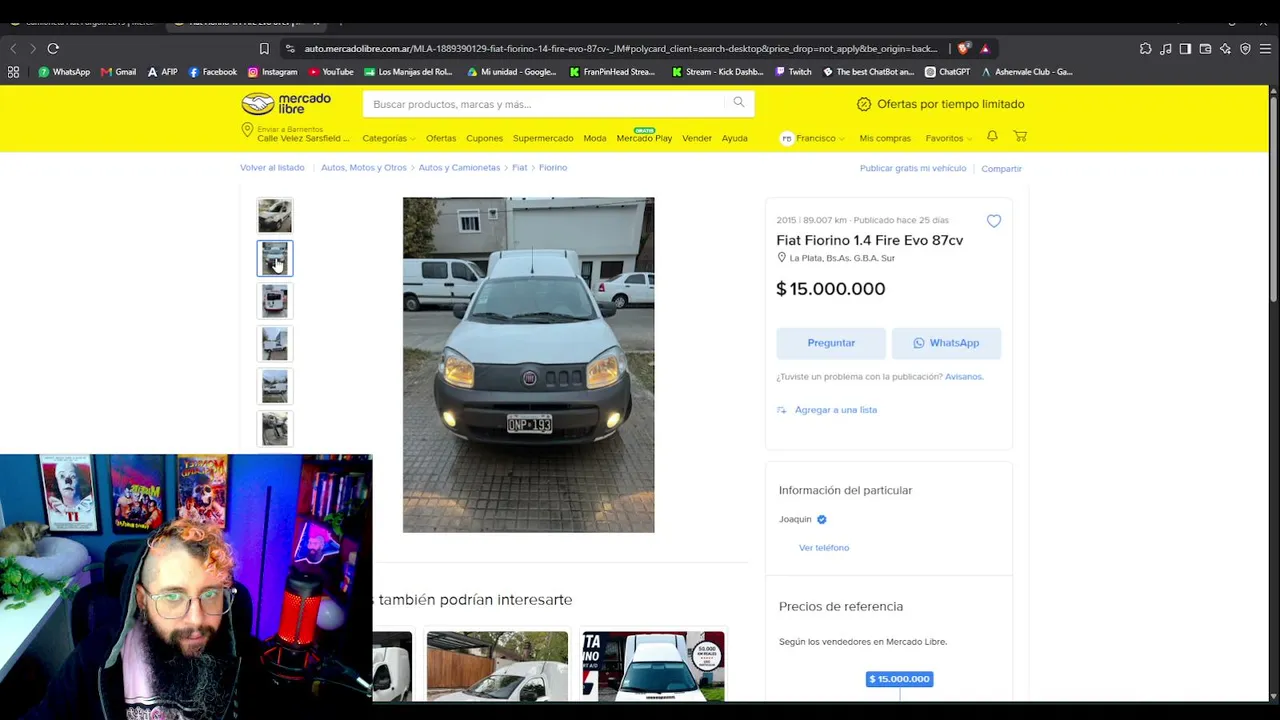This screenshot has height=720, width=1280.
Task: Open the Brave Shields icon
Action: [963, 48]
